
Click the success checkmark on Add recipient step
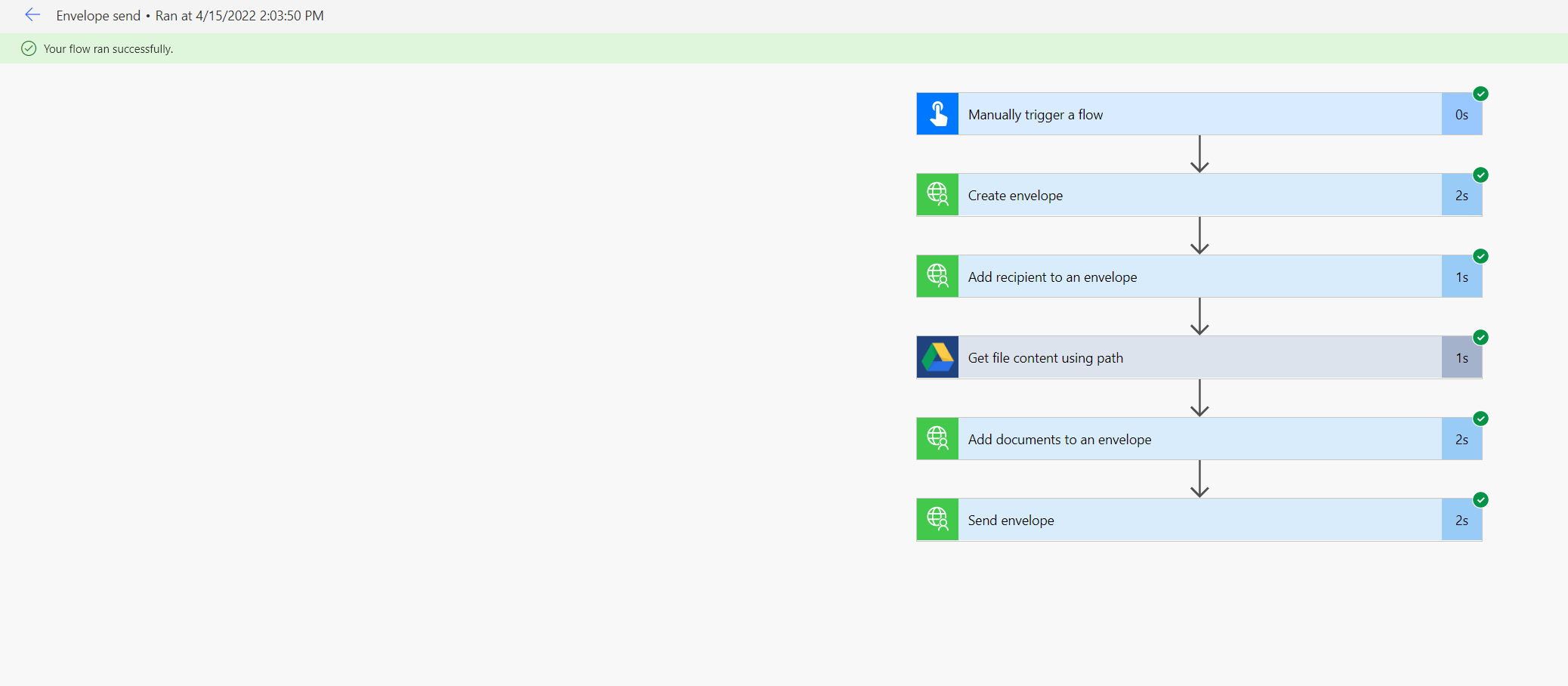click(x=1481, y=256)
